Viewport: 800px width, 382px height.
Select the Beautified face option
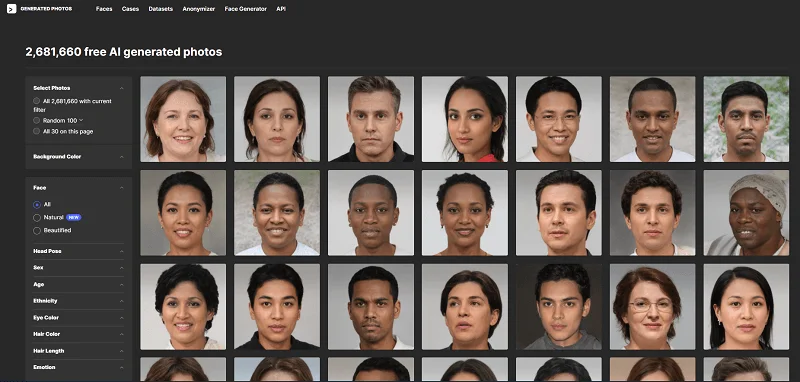coord(37,231)
